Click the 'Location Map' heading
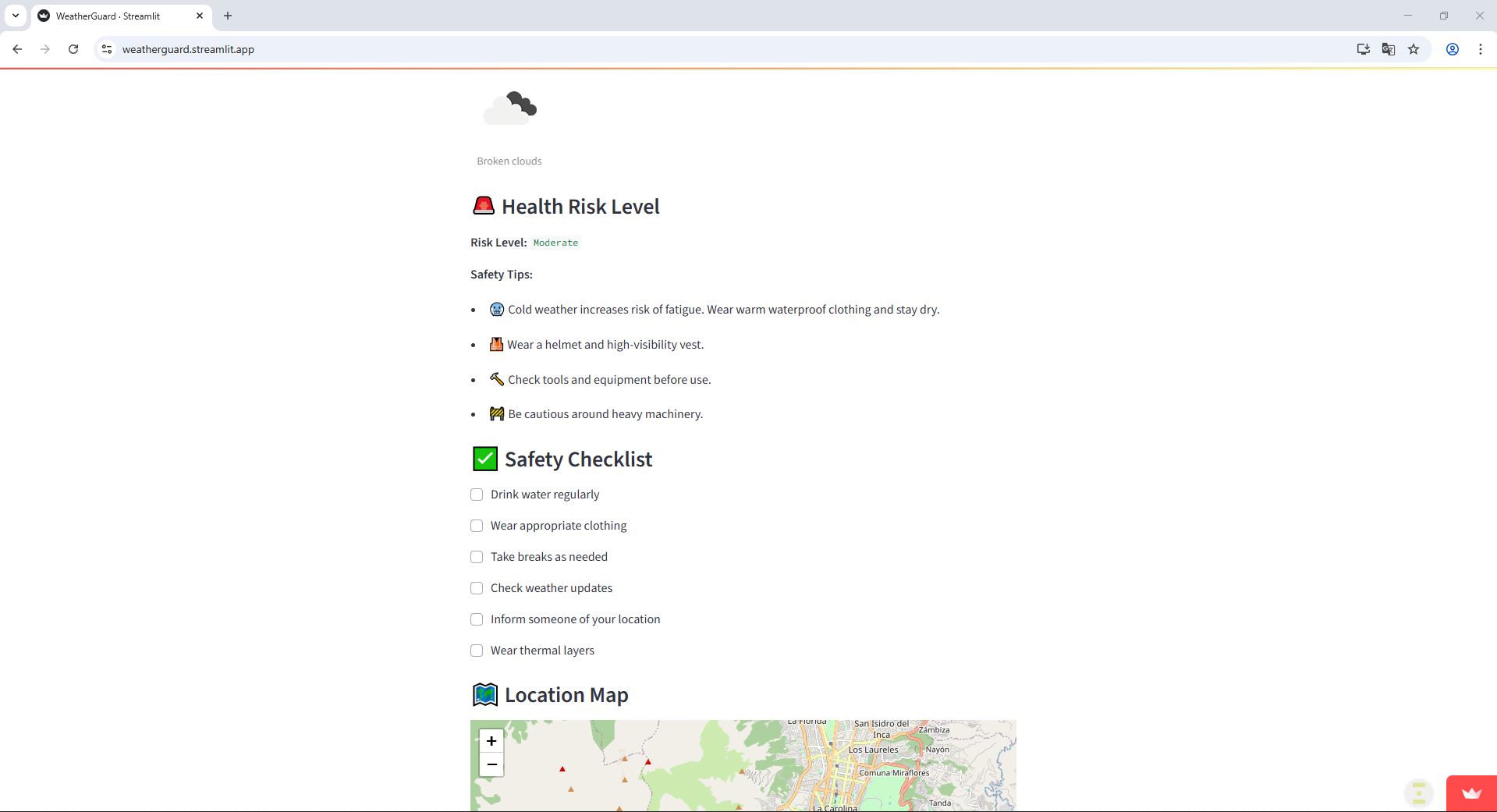 pos(566,695)
